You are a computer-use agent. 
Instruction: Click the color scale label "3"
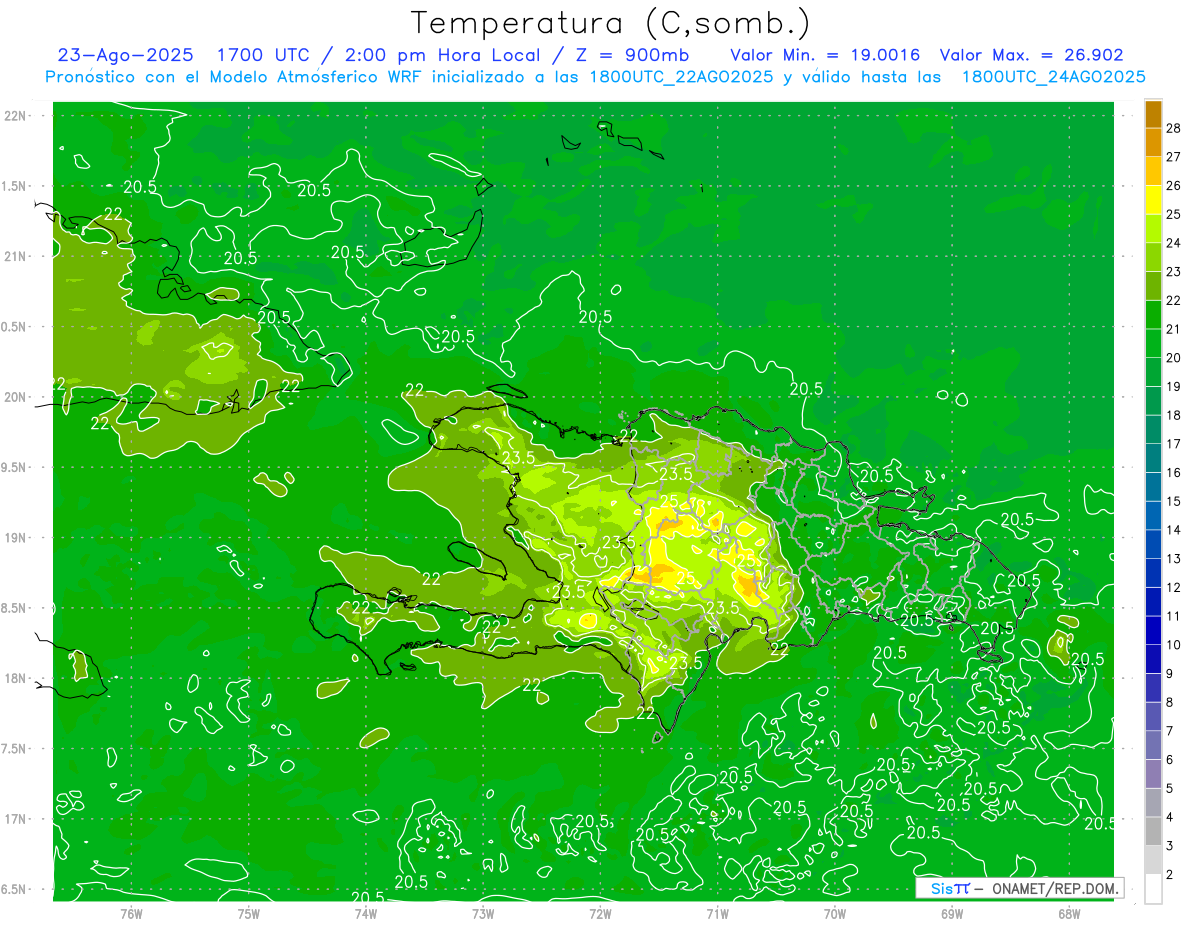coord(1171,846)
